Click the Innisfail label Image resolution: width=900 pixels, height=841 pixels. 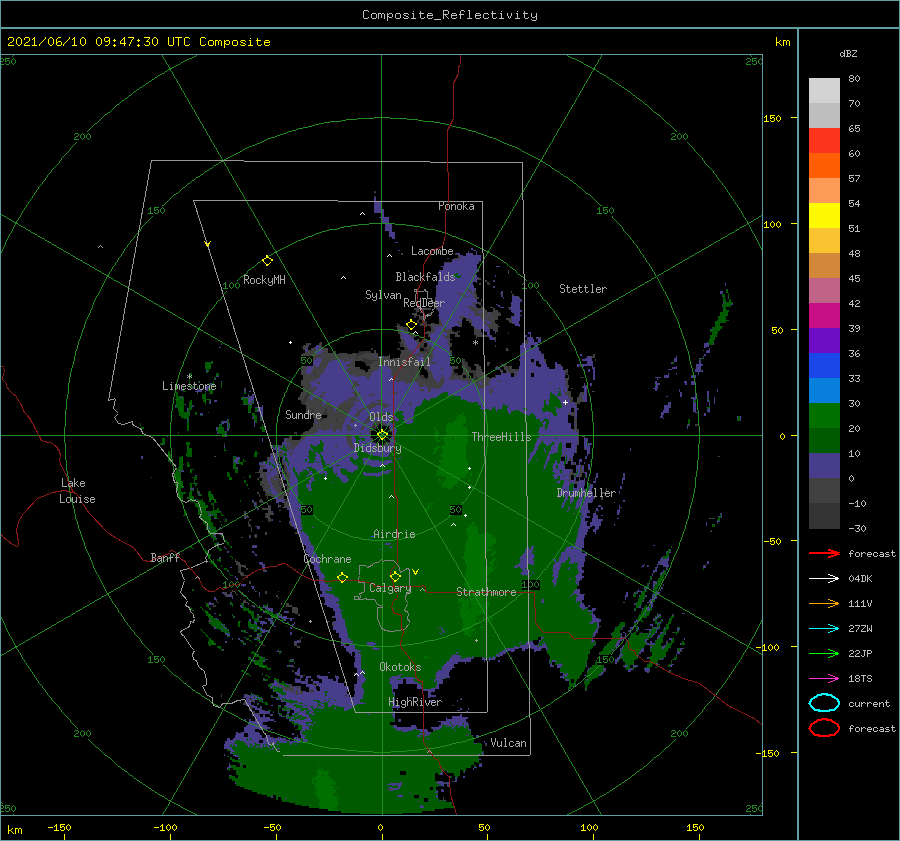pyautogui.click(x=404, y=362)
